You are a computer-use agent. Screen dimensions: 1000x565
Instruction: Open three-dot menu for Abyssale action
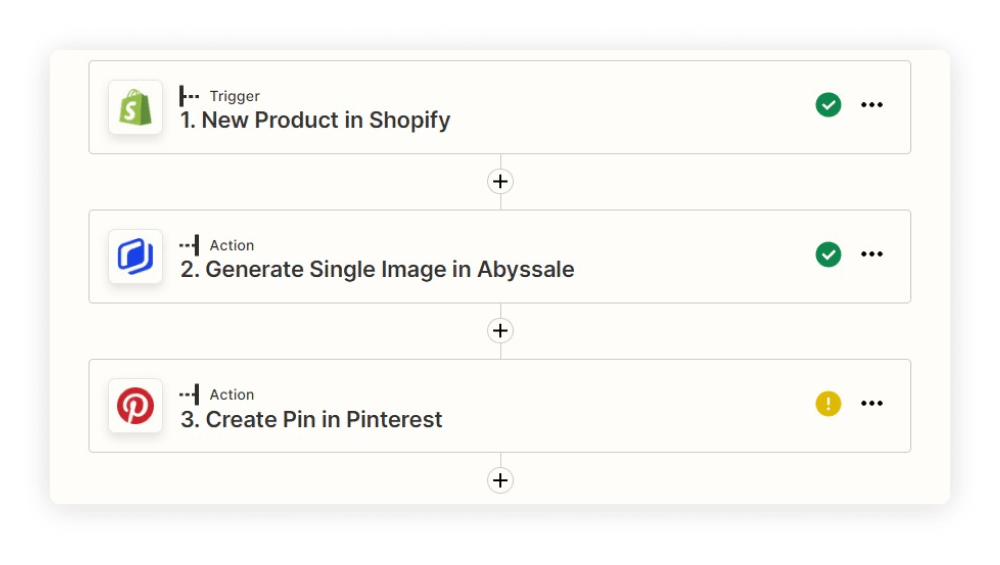871,254
